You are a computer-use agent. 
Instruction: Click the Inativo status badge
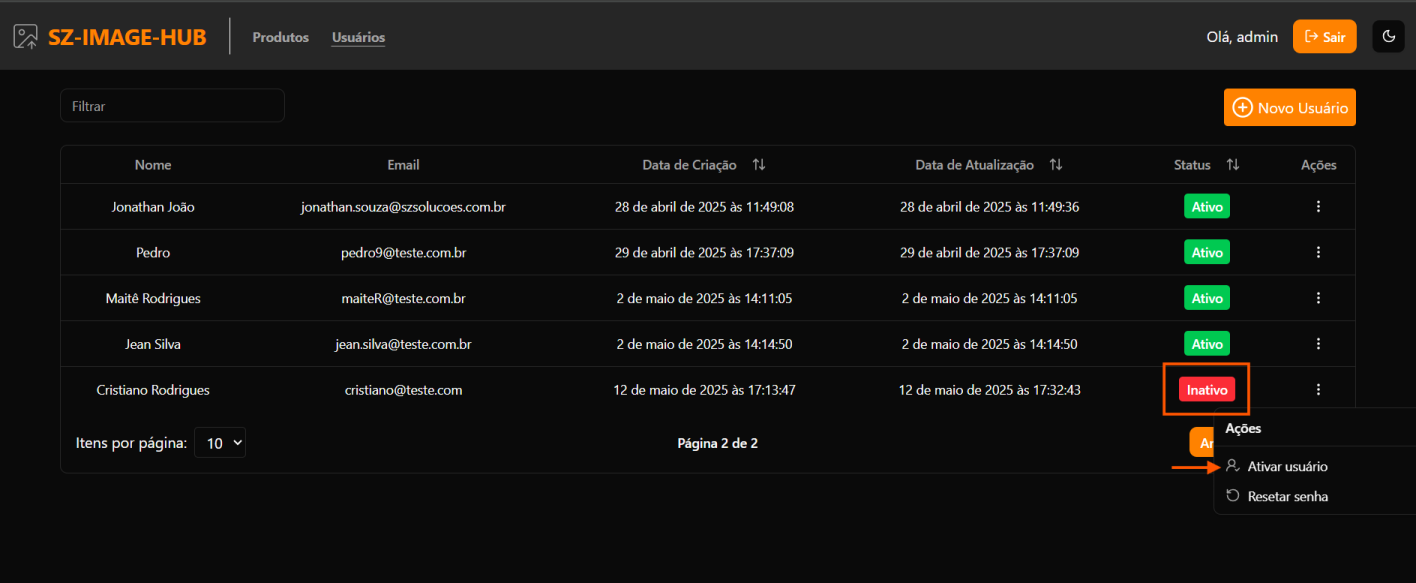(x=1206, y=390)
